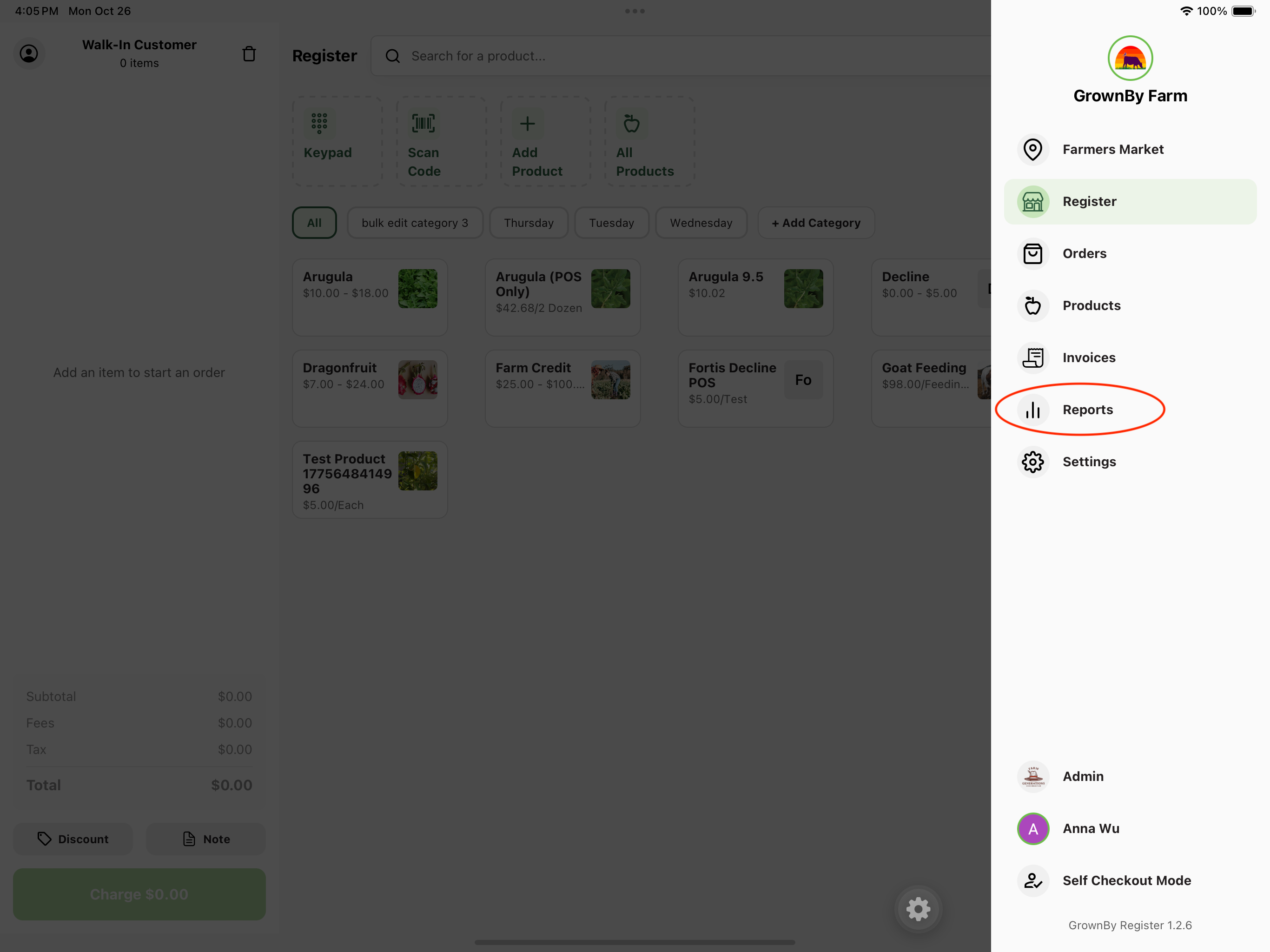Focus the product search field

coord(681,56)
